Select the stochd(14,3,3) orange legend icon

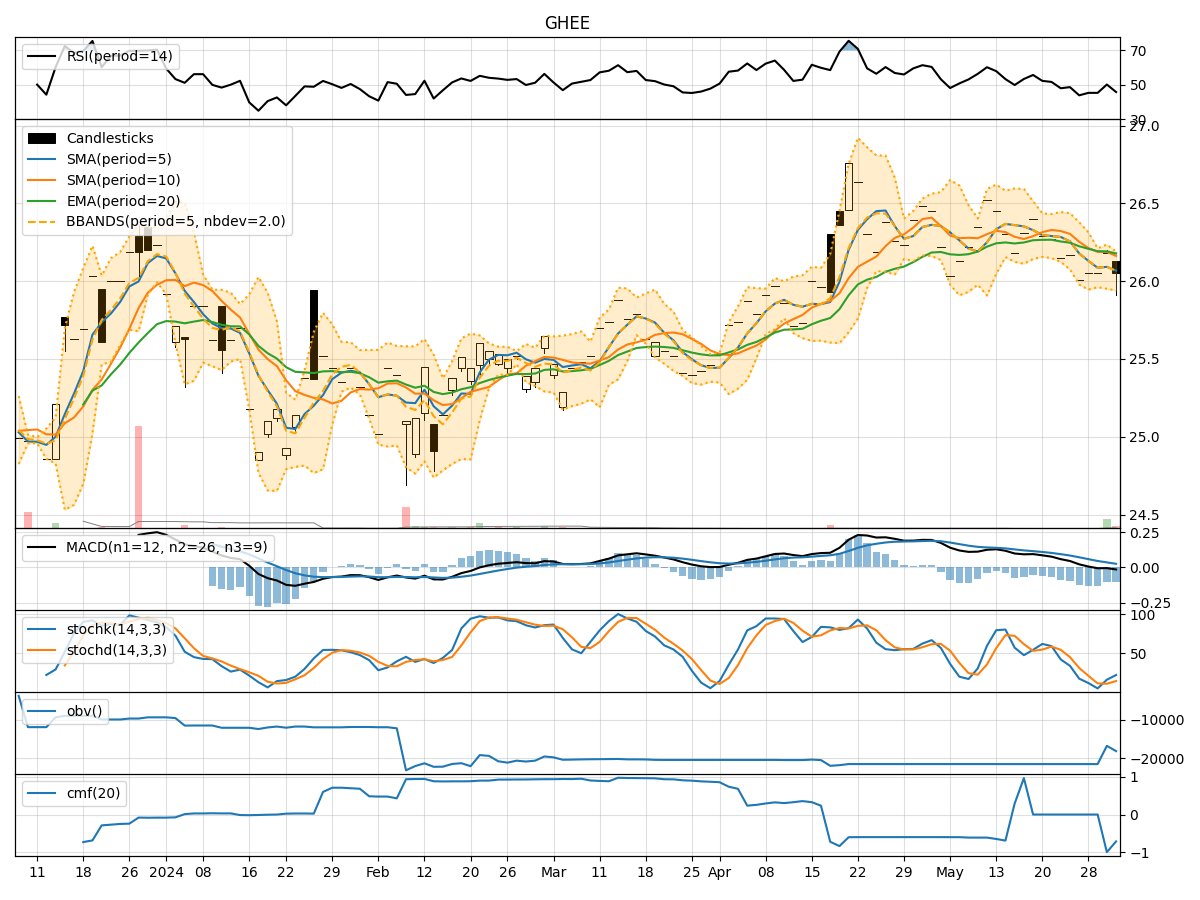pyautogui.click(x=42, y=648)
